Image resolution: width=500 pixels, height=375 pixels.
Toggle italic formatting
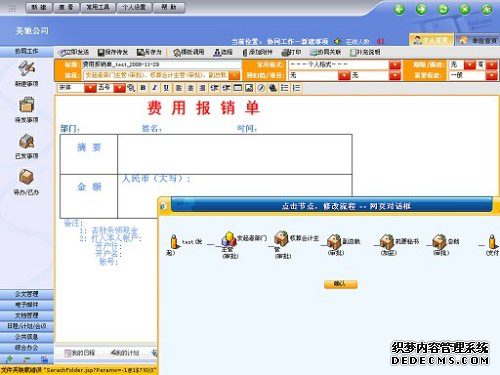coord(154,88)
